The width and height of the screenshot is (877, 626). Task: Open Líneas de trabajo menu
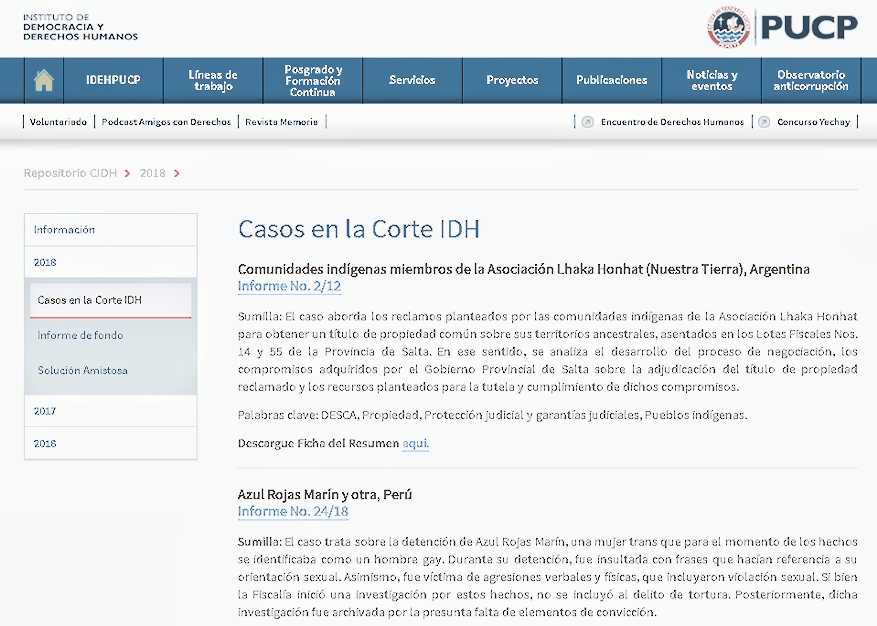(x=213, y=80)
